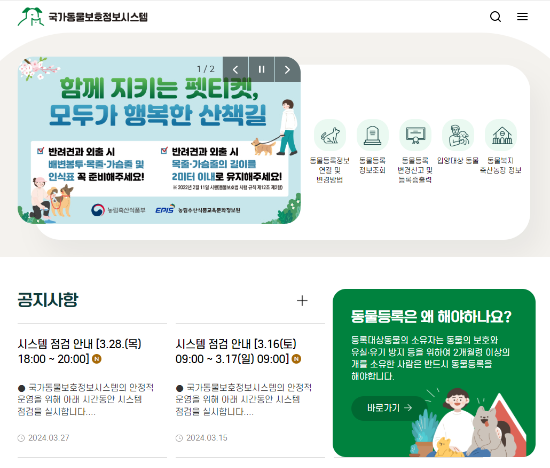Screen dimensions: 550x468
Task: Click the new badge on 3.28 notice
Action: pyautogui.click(x=96, y=359)
